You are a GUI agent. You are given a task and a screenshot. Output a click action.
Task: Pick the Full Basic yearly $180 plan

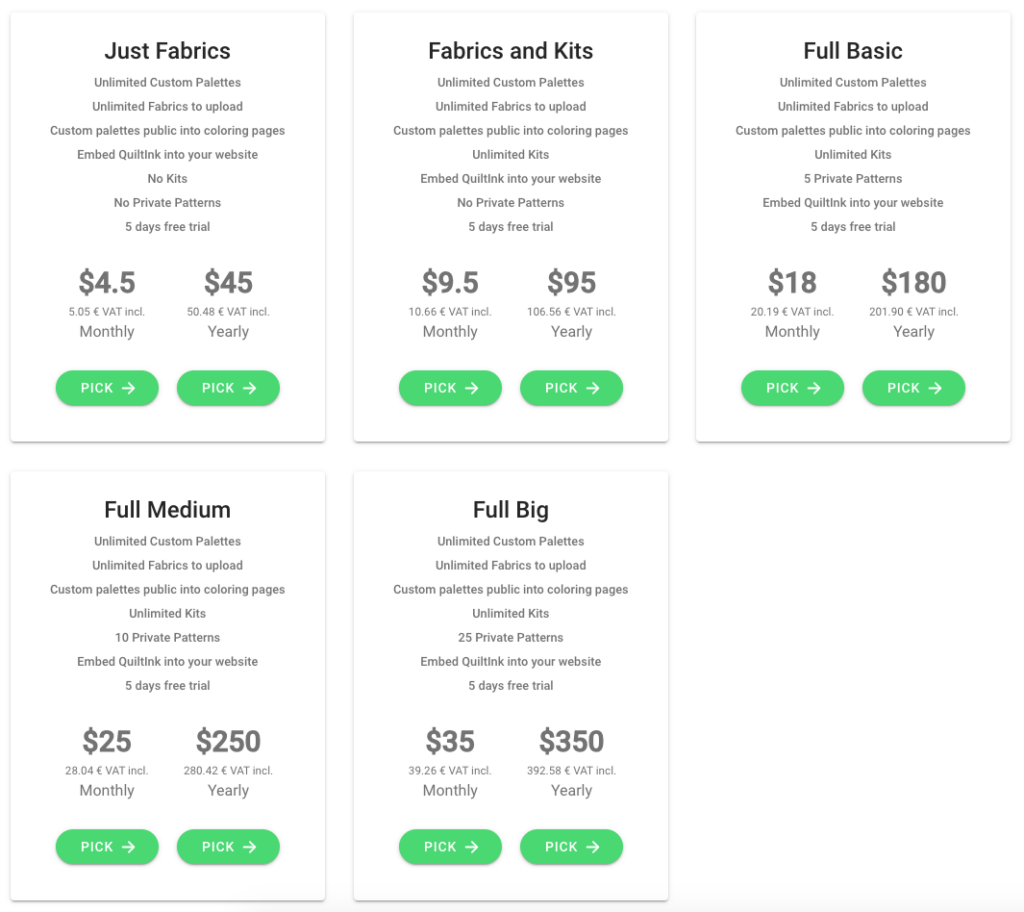[x=914, y=388]
